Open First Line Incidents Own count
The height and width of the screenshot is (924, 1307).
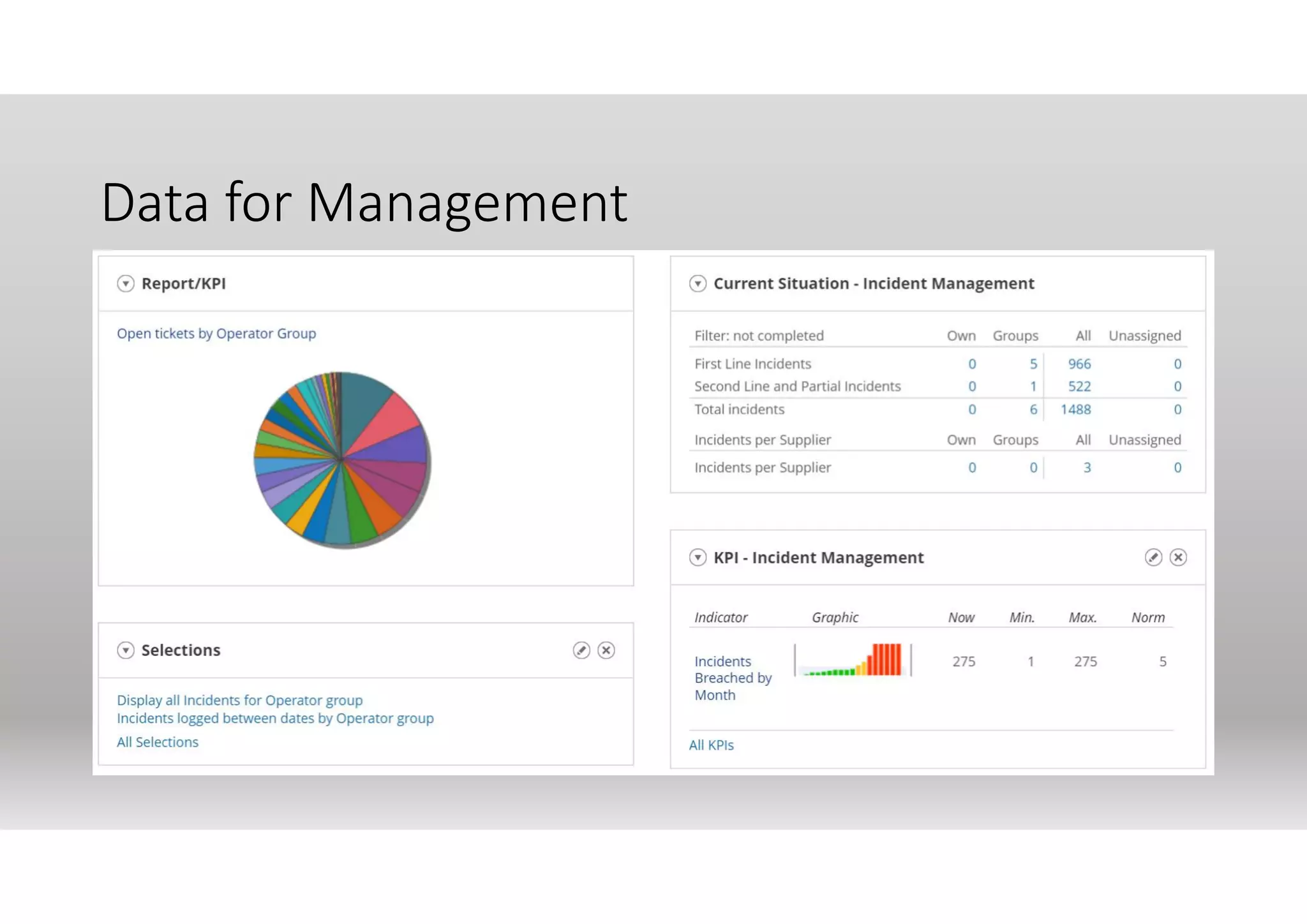972,364
